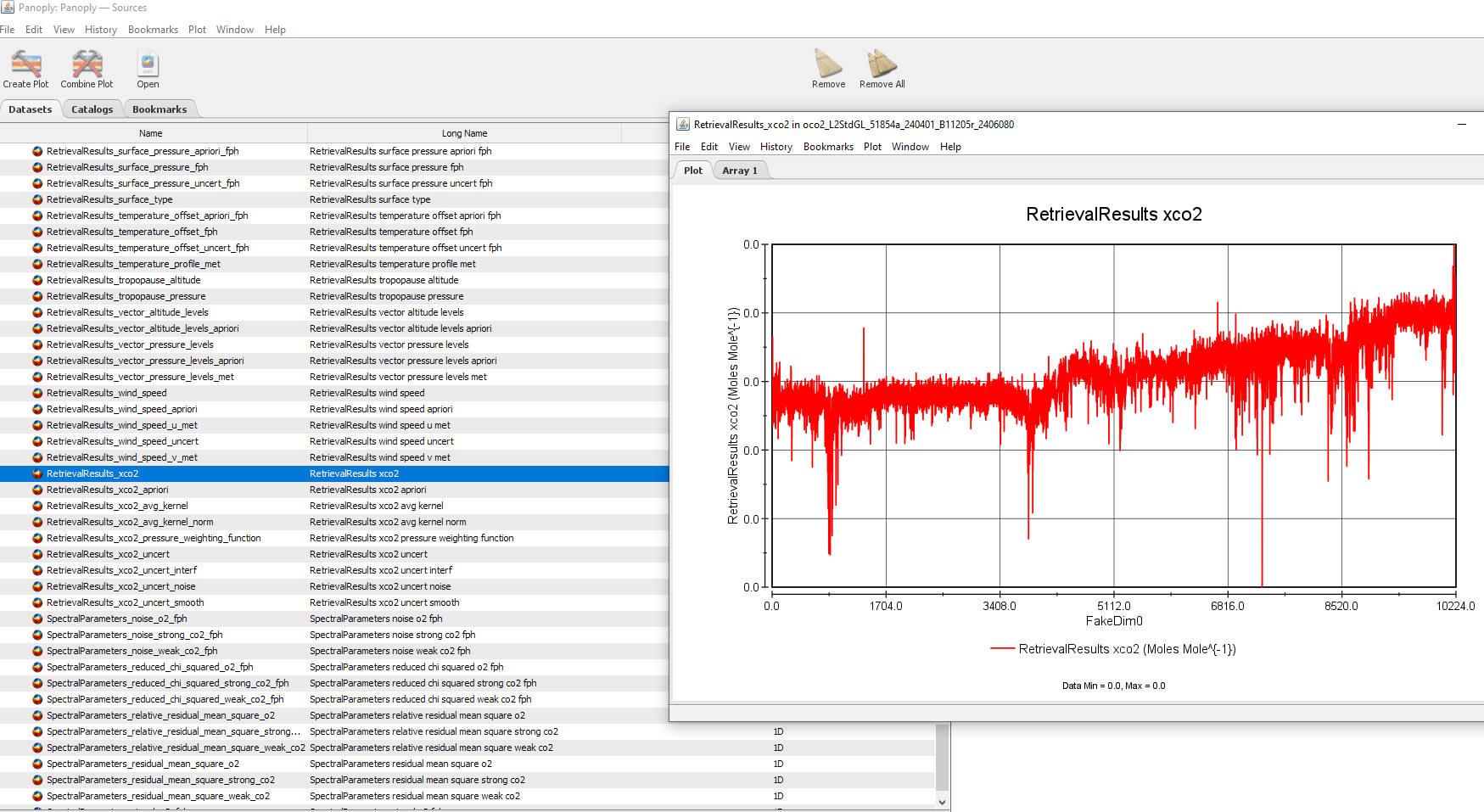The height and width of the screenshot is (812, 1484).
Task: Click the globe icon beside RetrievalResults_vector_altitude_levels
Action: (x=37, y=312)
